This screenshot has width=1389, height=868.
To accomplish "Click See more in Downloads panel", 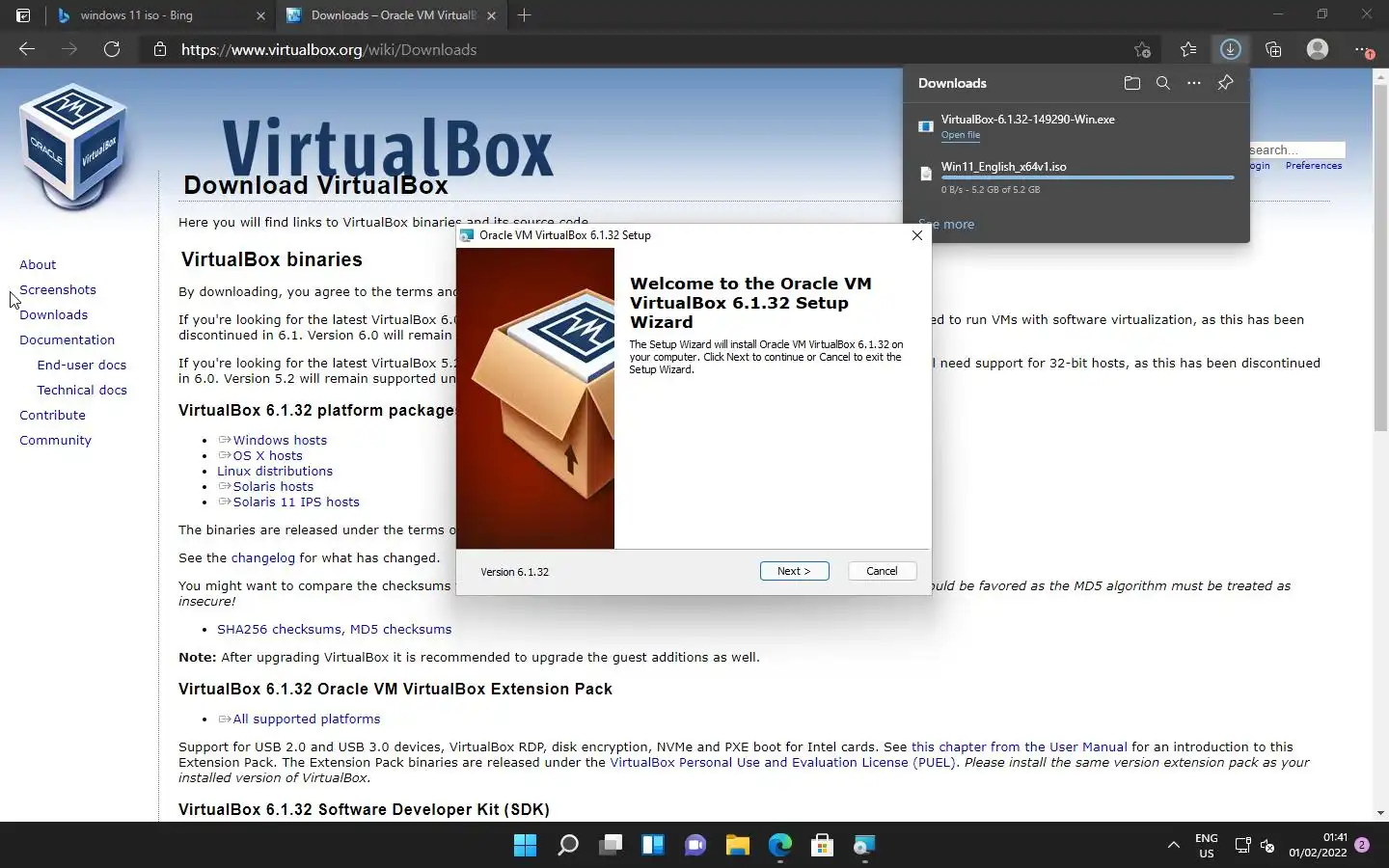I will tap(946, 224).
